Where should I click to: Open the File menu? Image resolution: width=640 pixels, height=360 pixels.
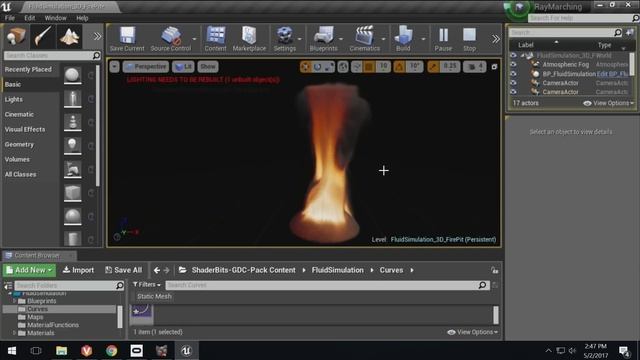(9, 18)
